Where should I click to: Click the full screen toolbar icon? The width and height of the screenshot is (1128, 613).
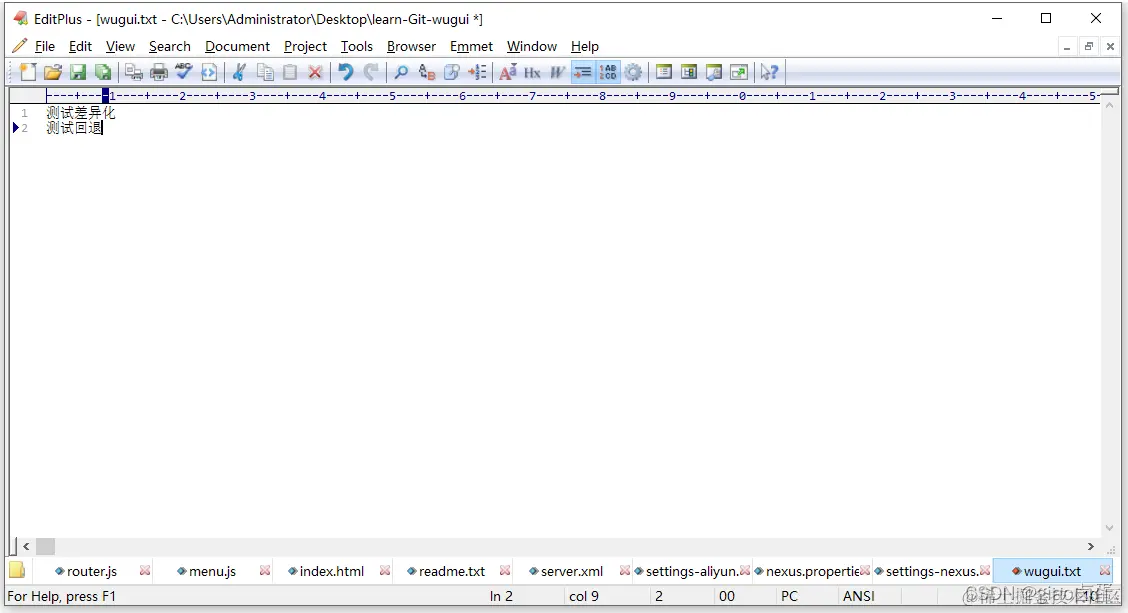[x=739, y=72]
